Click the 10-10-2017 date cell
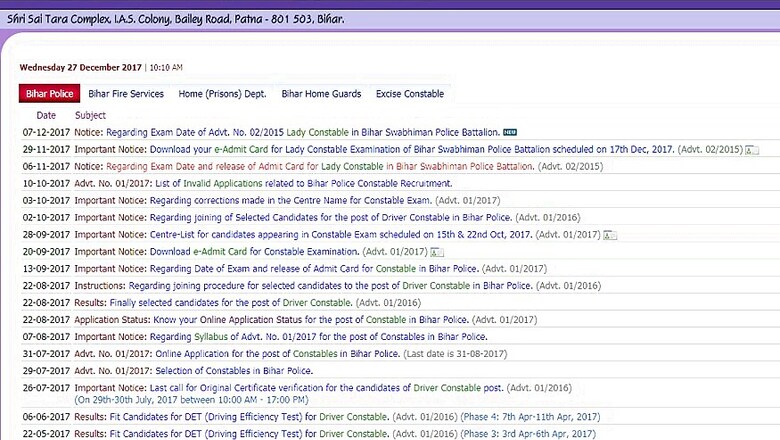Image resolution: width=780 pixels, height=440 pixels. pyautogui.click(x=46, y=183)
